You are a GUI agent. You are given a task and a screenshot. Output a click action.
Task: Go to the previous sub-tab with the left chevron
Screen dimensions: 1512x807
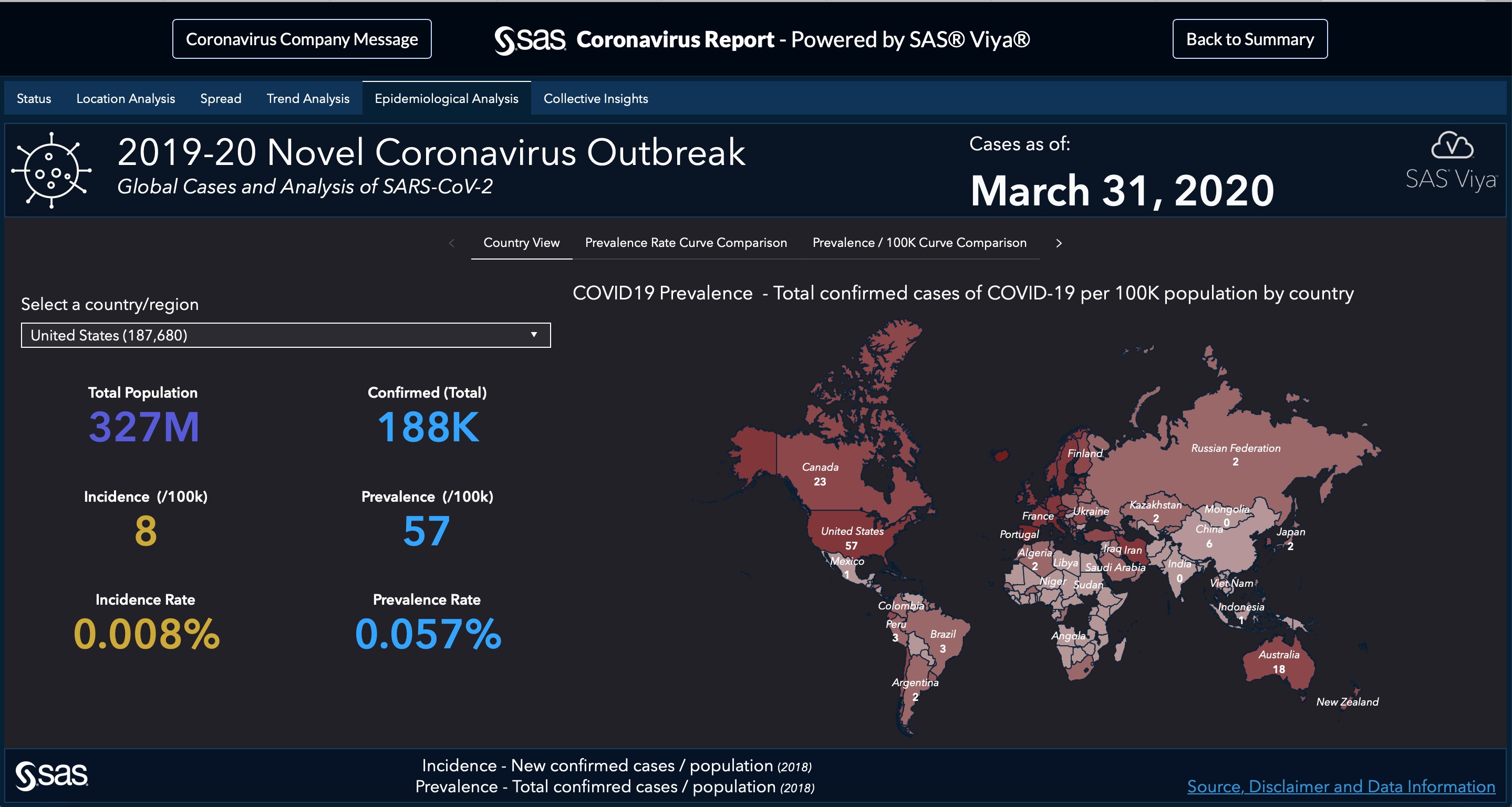451,243
